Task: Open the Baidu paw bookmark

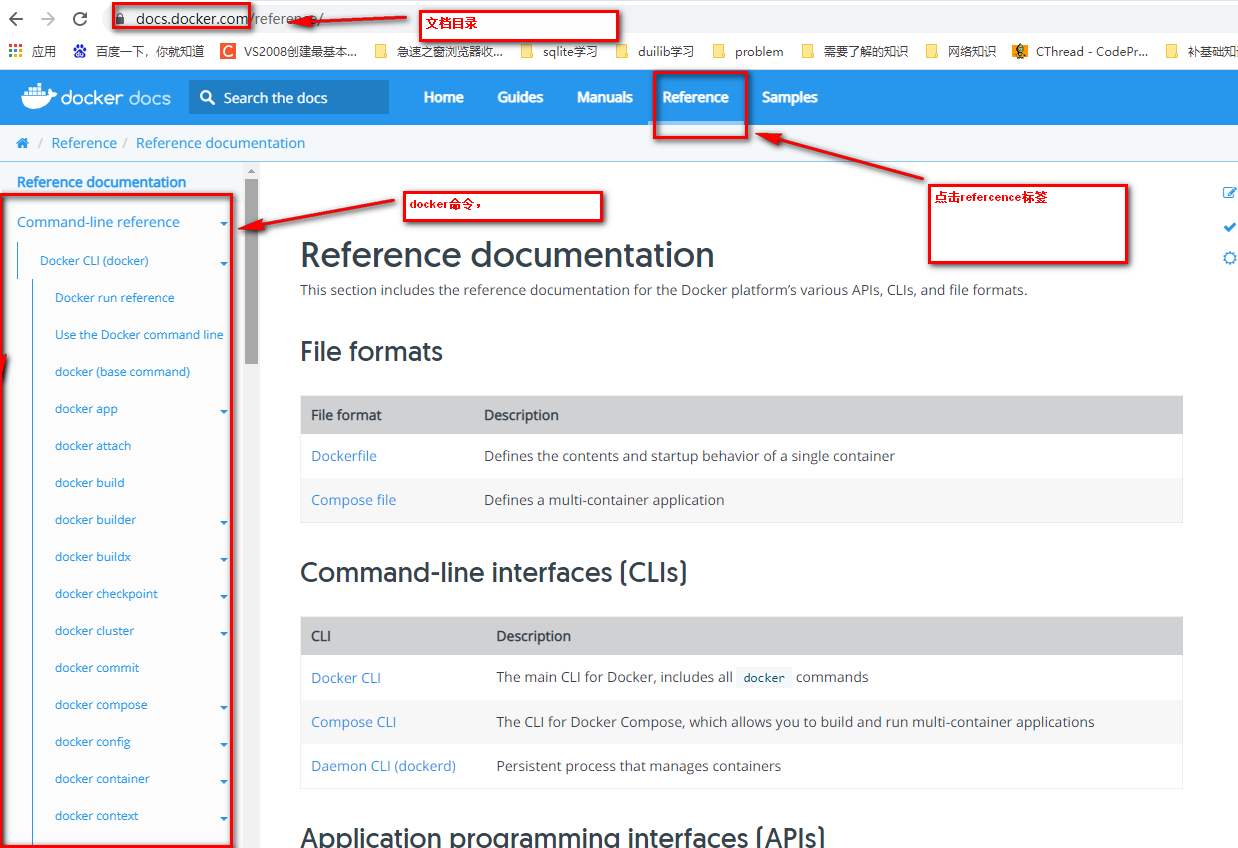Action: tap(80, 51)
